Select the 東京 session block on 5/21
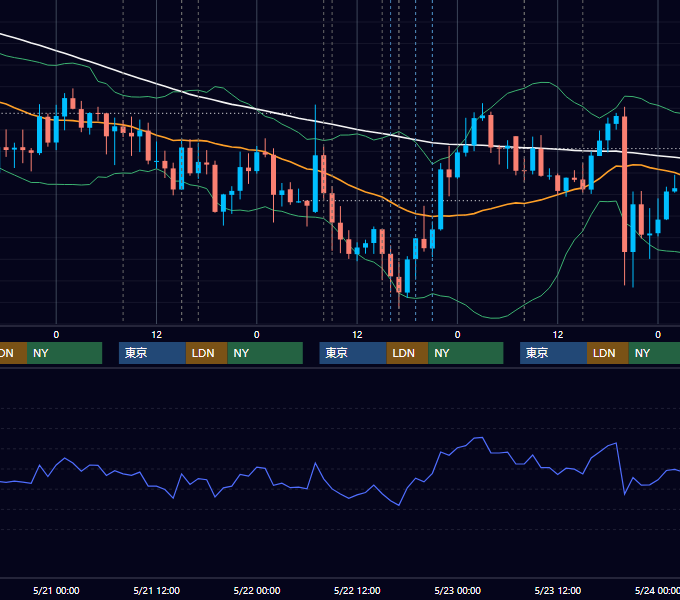Viewport: 680px width, 600px height. click(152, 353)
